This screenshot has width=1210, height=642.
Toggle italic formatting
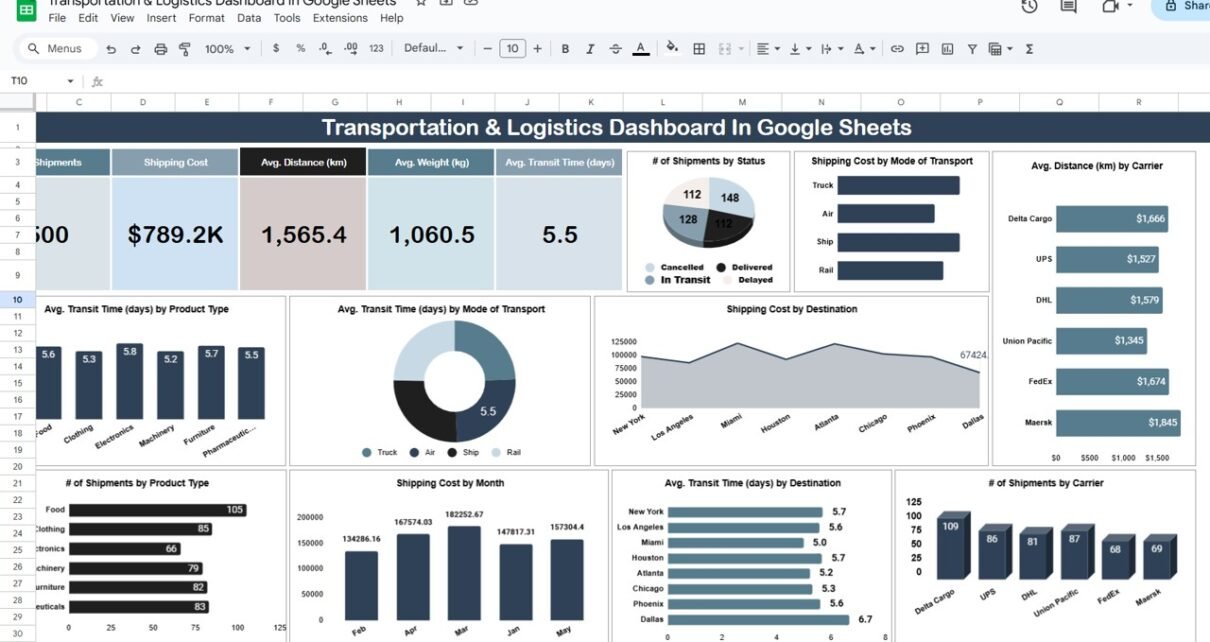pyautogui.click(x=590, y=48)
